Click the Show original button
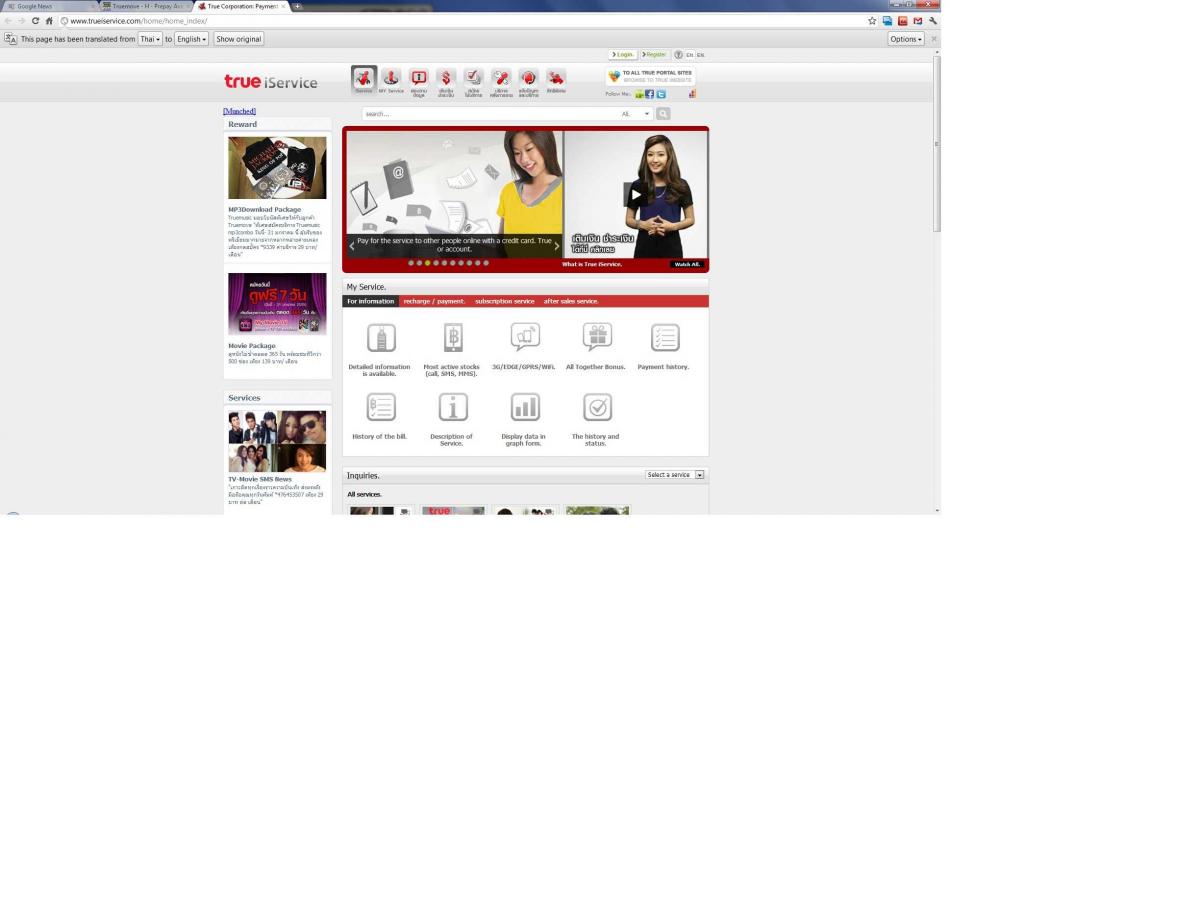The height and width of the screenshot is (900, 1200). [238, 39]
